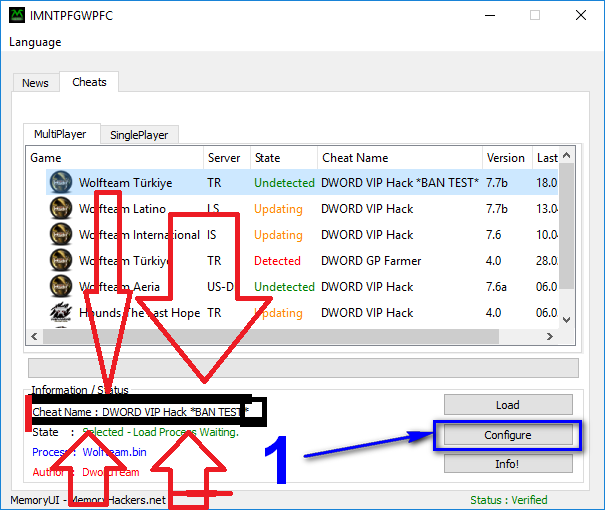Click the horizontal scrollbar thumb
The width and height of the screenshot is (605, 510).
tap(271, 336)
